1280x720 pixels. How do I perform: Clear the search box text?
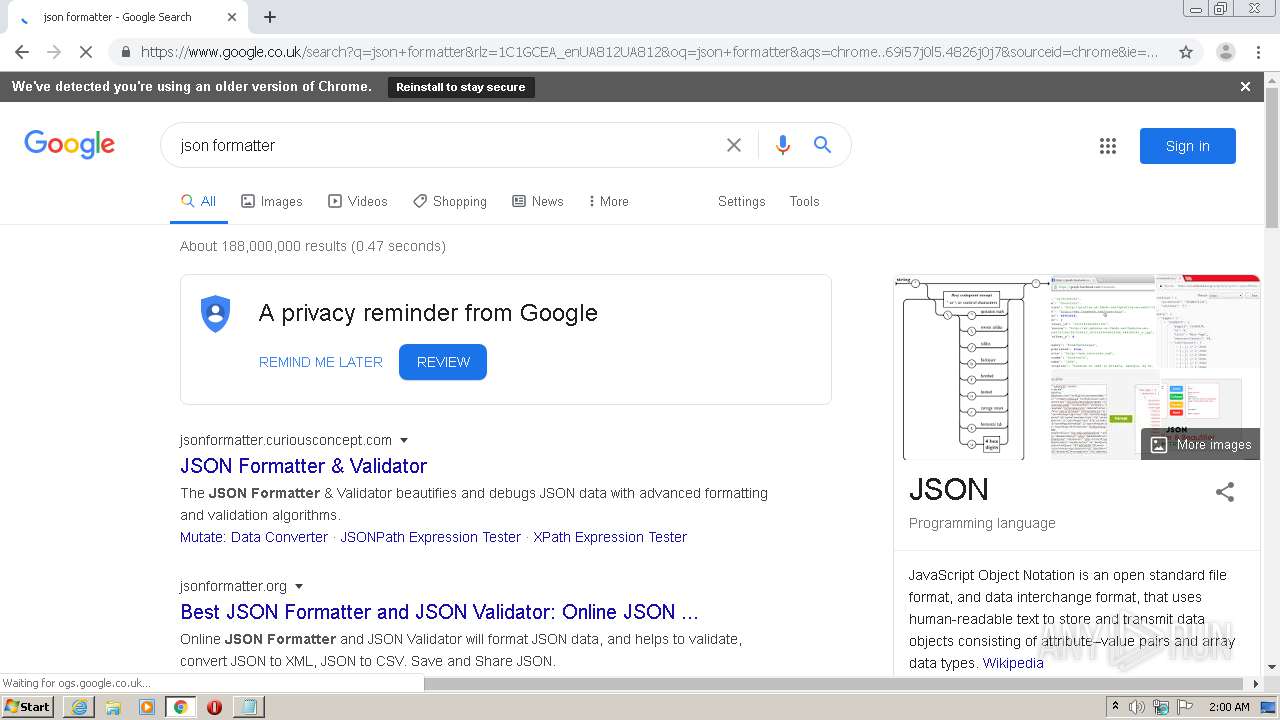coord(734,145)
